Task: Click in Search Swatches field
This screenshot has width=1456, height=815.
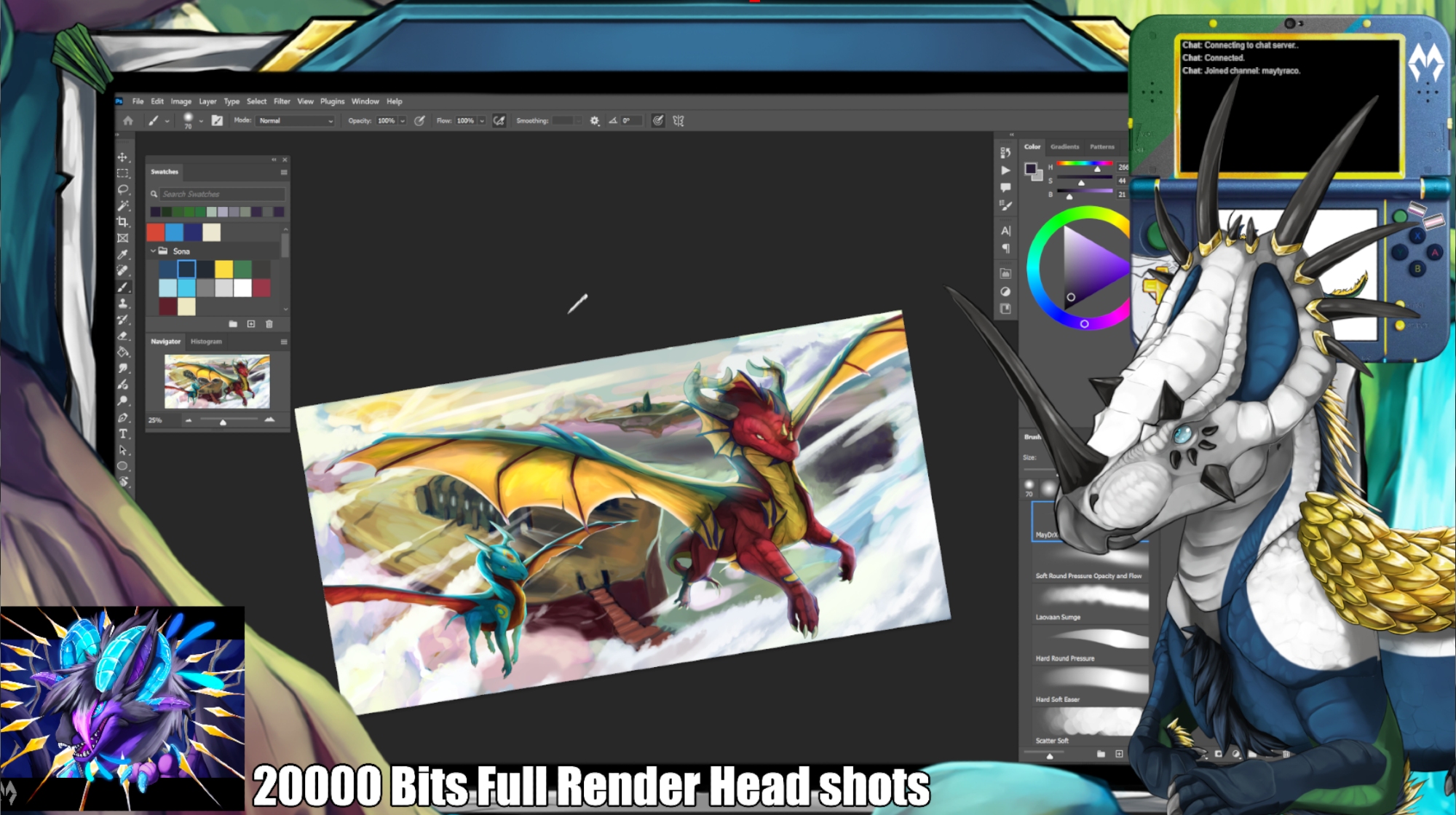Action: [x=221, y=194]
